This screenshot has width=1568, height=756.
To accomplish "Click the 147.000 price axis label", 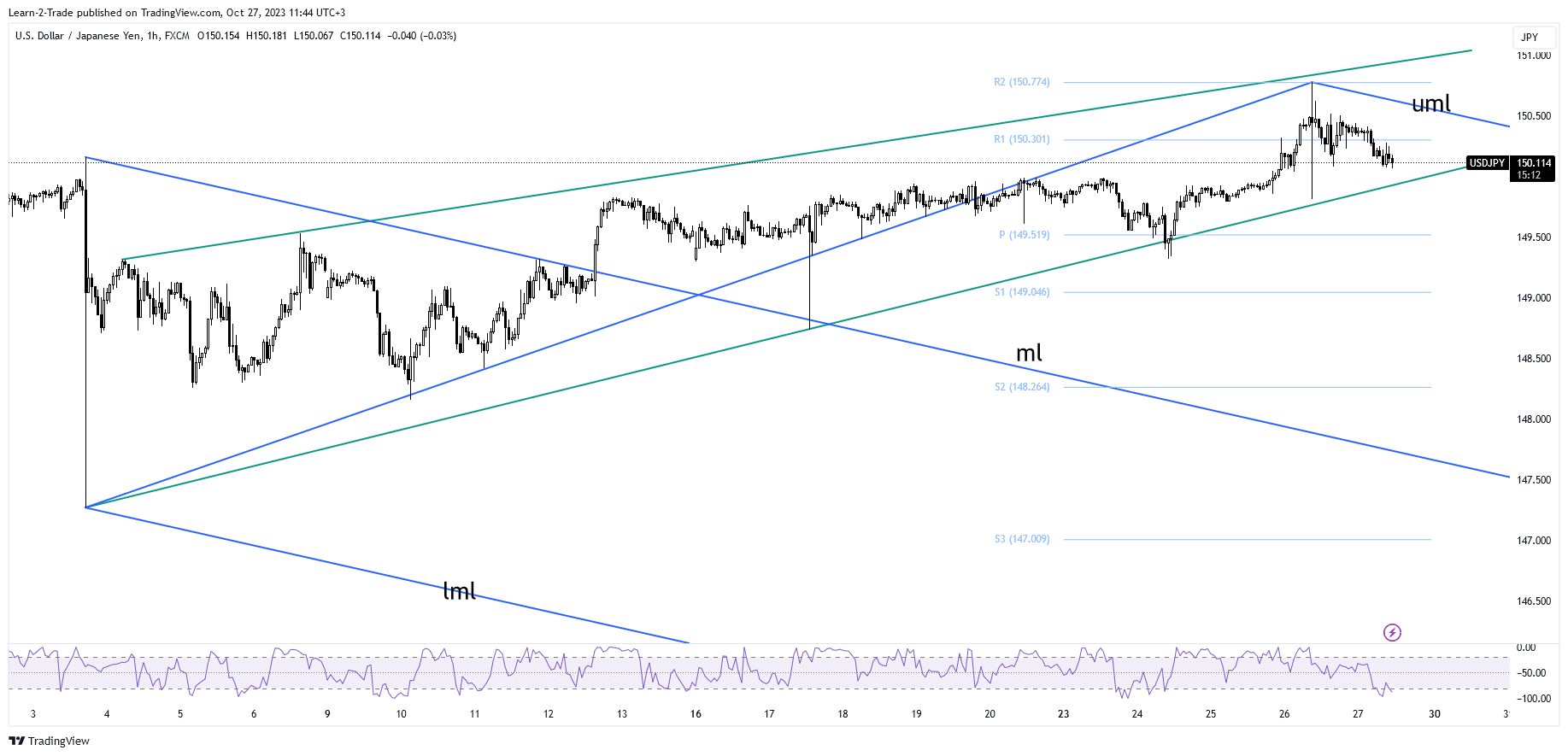I will point(1534,541).
